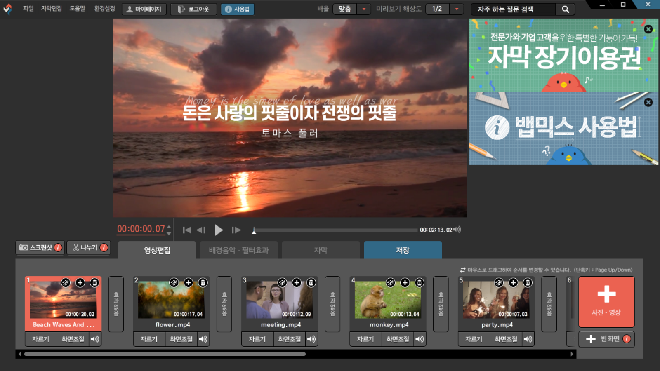Click the plus icon on party.mp4 clip
The width and height of the screenshot is (660, 371).
513,283
